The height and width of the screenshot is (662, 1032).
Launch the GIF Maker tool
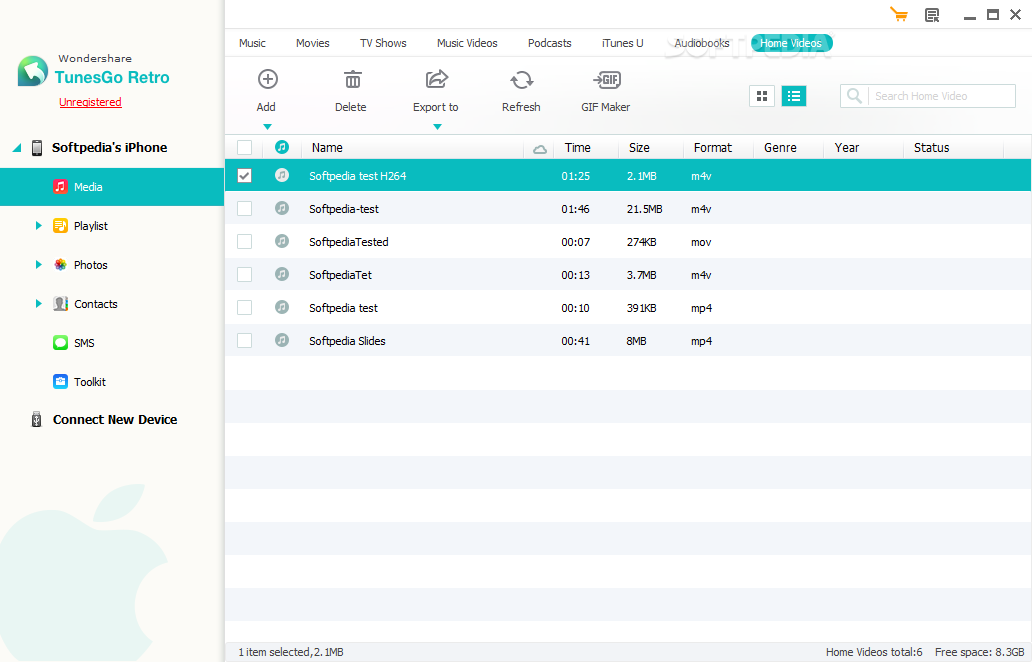pyautogui.click(x=606, y=91)
